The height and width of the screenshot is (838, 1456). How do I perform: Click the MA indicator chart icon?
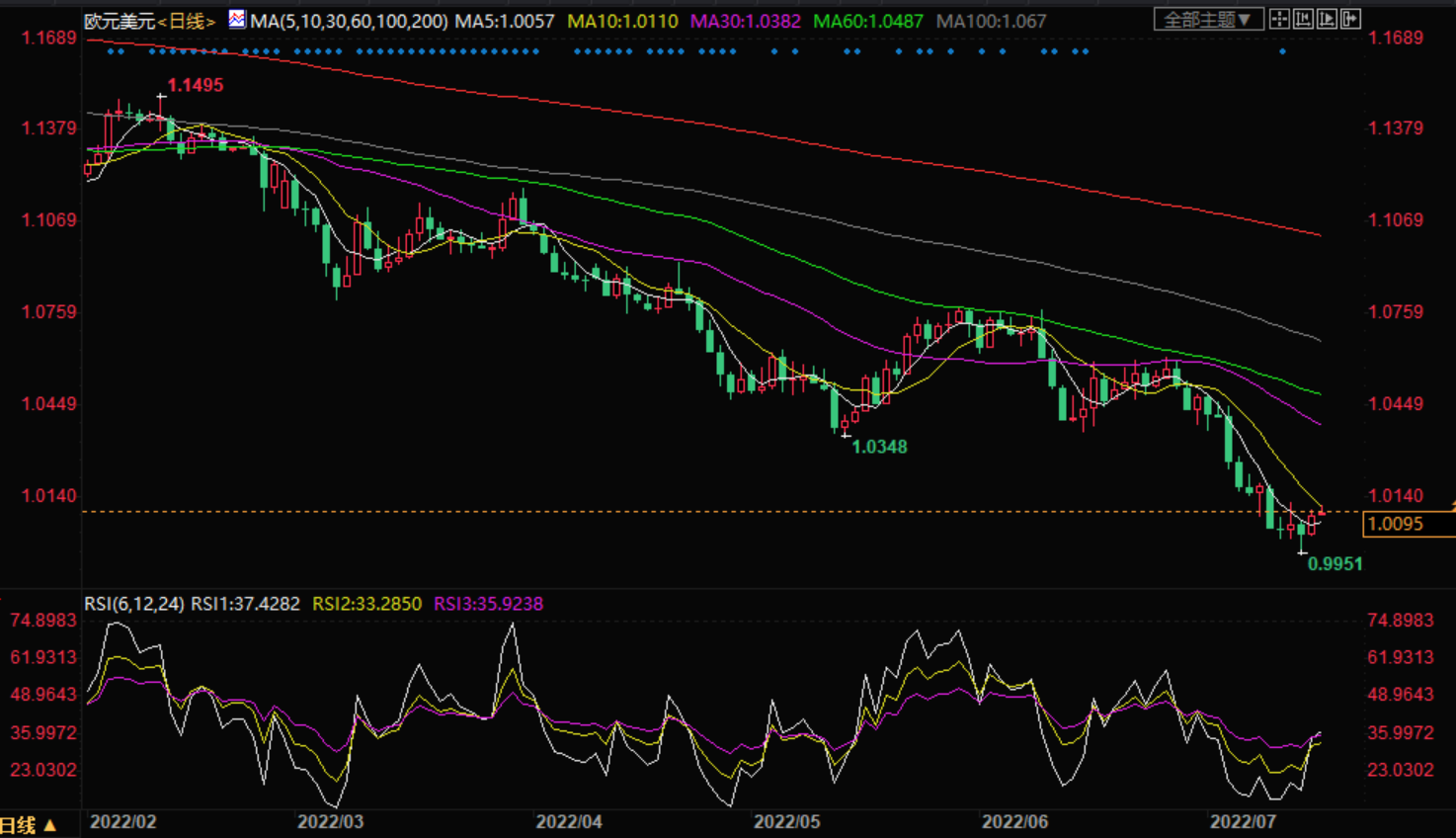point(237,19)
